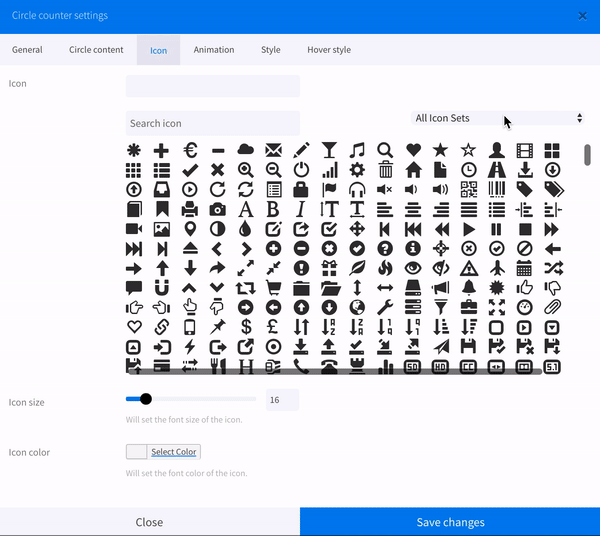This screenshot has height=536, width=600.
Task: Click the Close button
Action: point(150,522)
